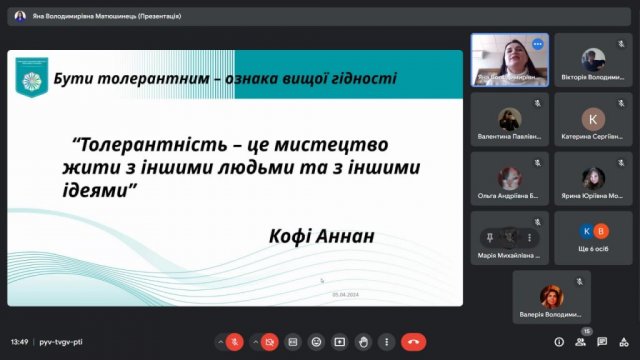Open the 'Ще 6 осіб' participants tile
Screen dimensions: 640x360
pyautogui.click(x=593, y=238)
